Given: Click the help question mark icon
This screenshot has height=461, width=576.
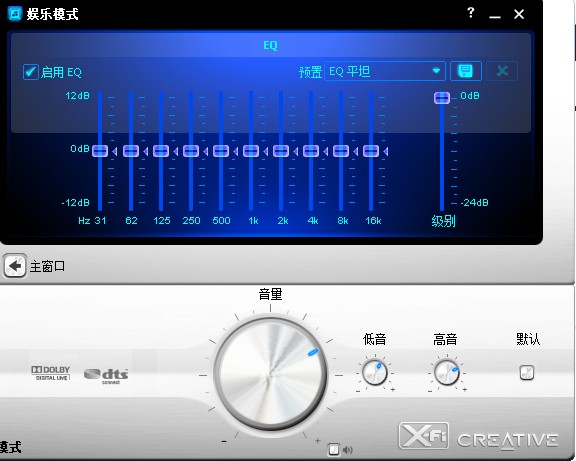Looking at the screenshot, I should (x=471, y=13).
